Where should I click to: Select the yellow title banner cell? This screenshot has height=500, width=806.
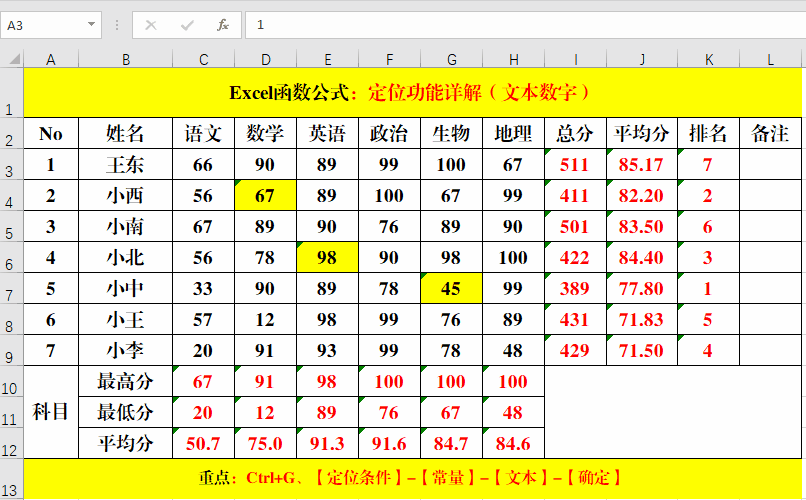pyautogui.click(x=410, y=93)
